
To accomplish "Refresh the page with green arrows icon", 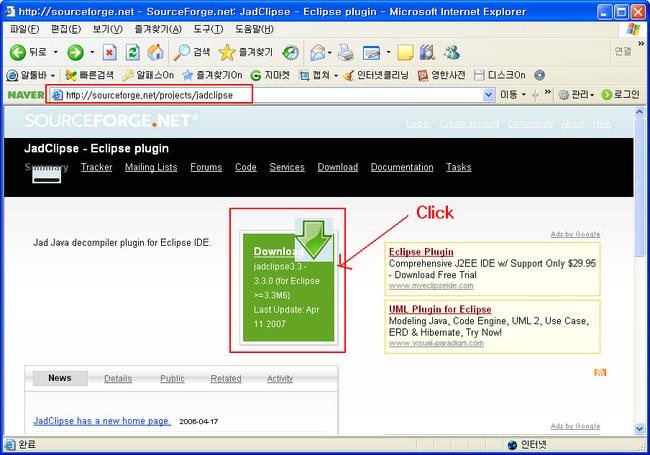I will tap(133, 52).
